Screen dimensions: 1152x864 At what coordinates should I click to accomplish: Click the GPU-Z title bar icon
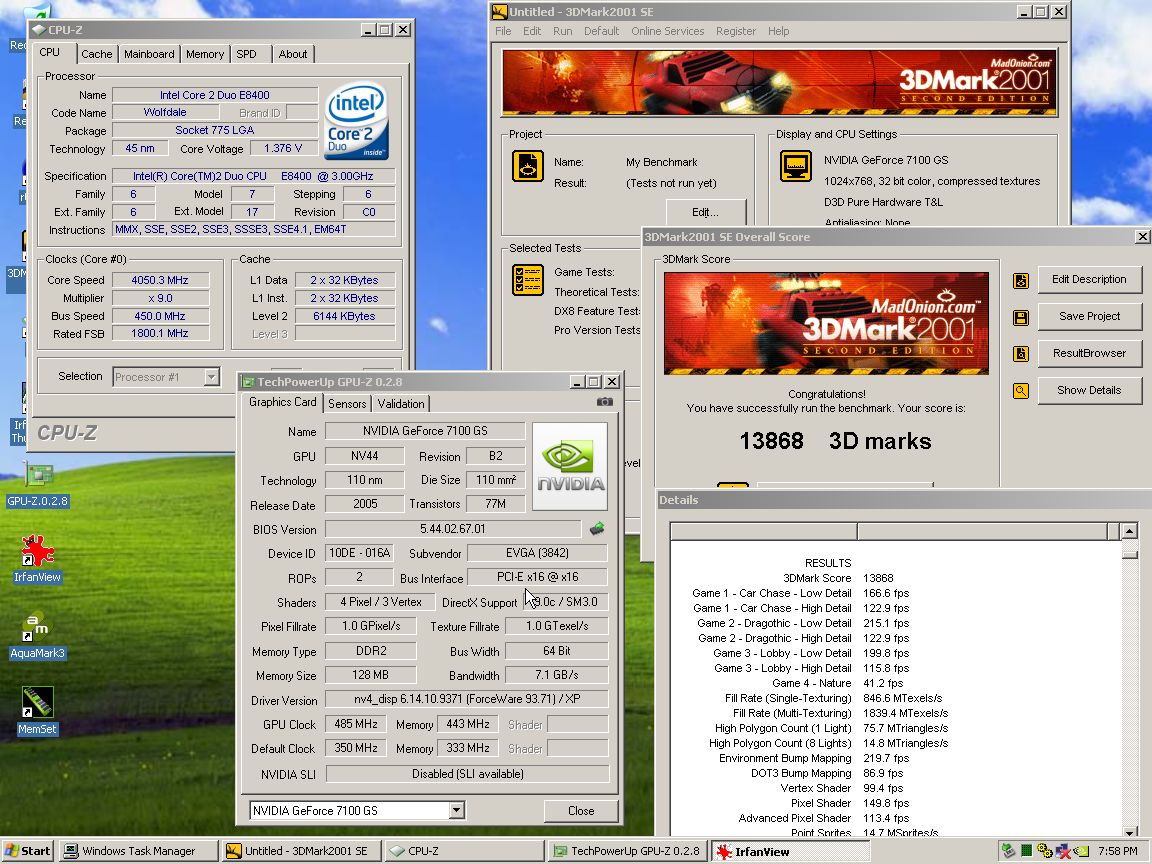(248, 381)
